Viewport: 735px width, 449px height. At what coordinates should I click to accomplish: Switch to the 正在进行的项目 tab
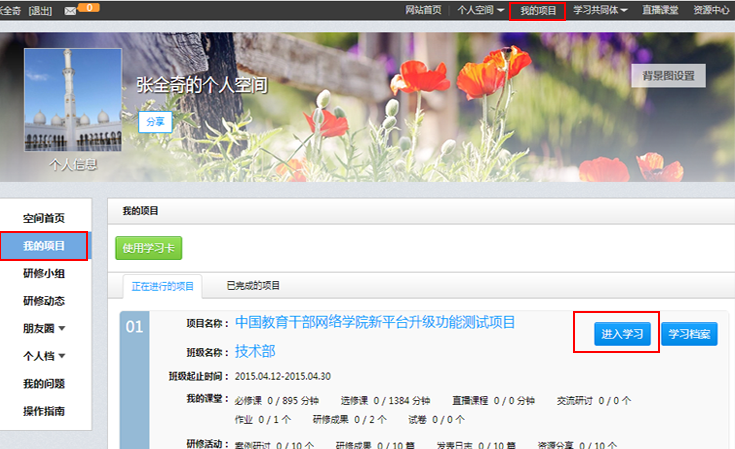point(162,286)
